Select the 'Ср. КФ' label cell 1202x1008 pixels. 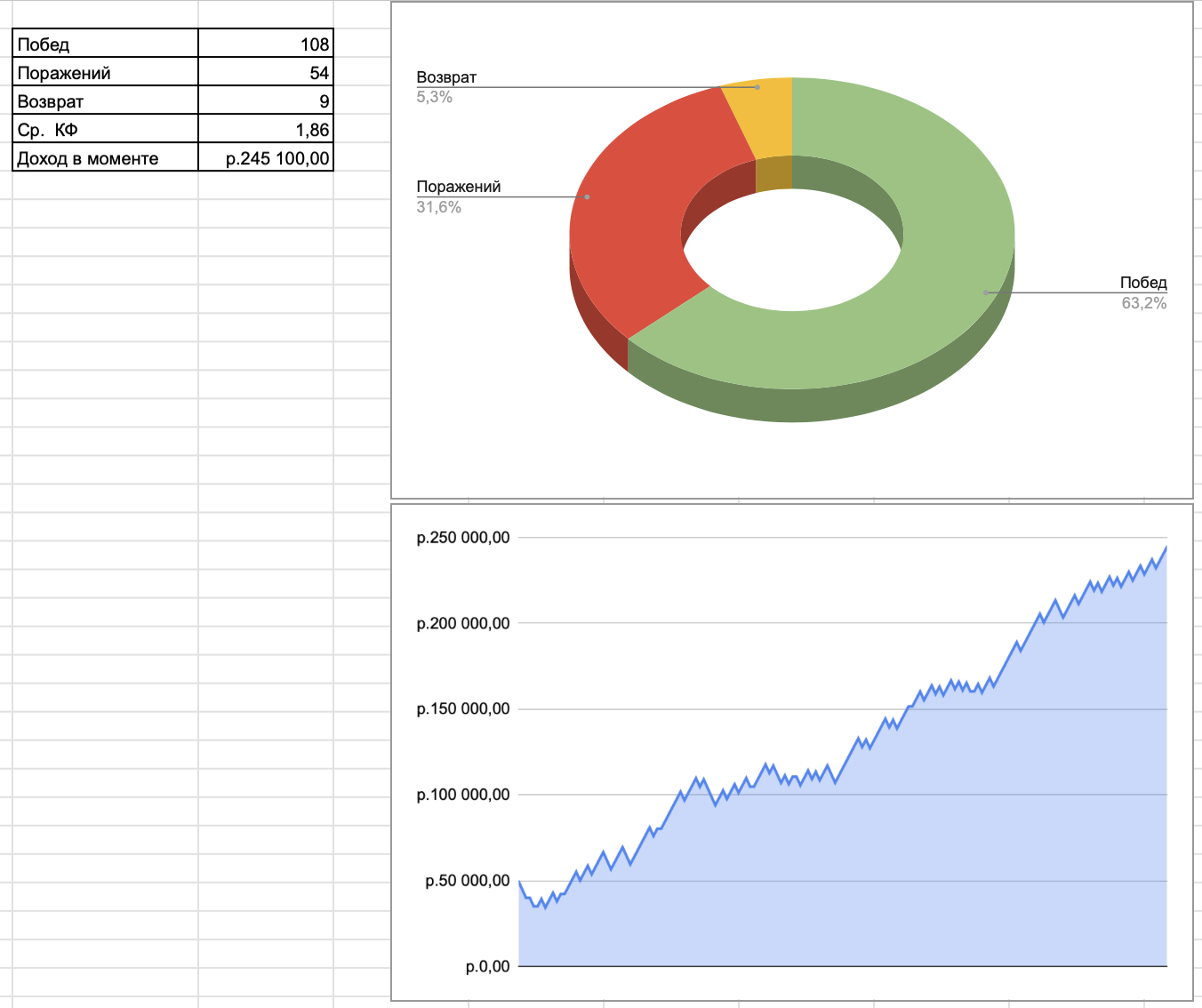point(105,129)
